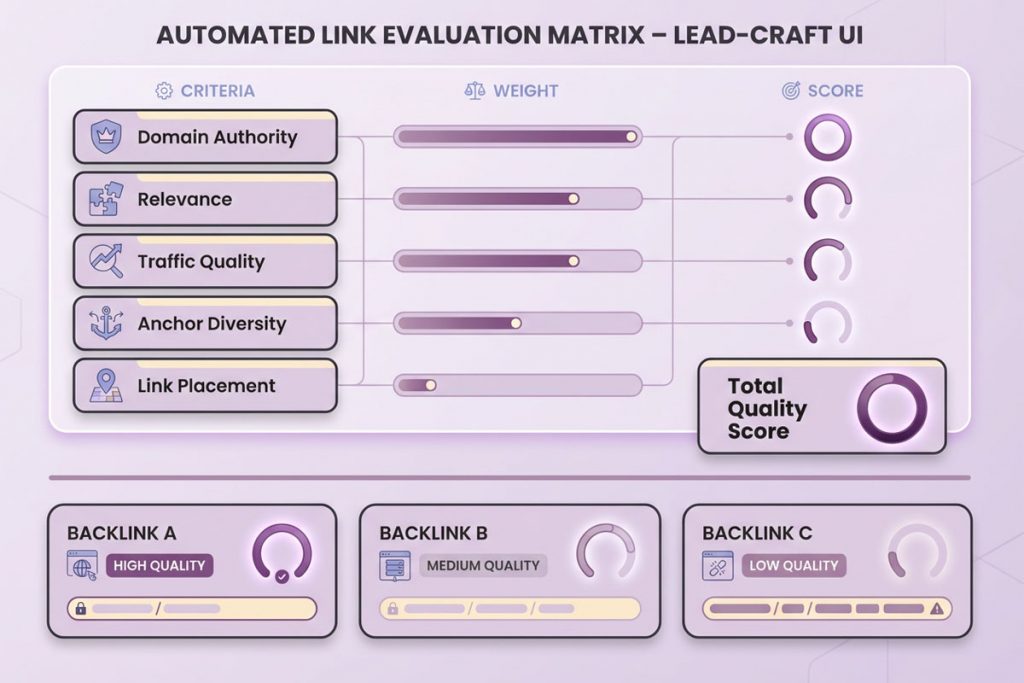Click the Backlink B URL field

pyautogui.click(x=510, y=608)
